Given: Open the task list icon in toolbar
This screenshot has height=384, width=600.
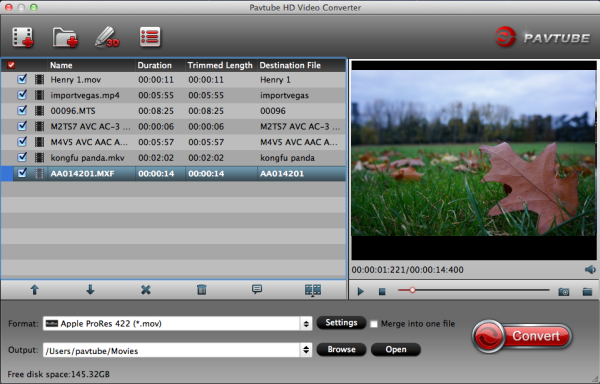Looking at the screenshot, I should (x=150, y=37).
